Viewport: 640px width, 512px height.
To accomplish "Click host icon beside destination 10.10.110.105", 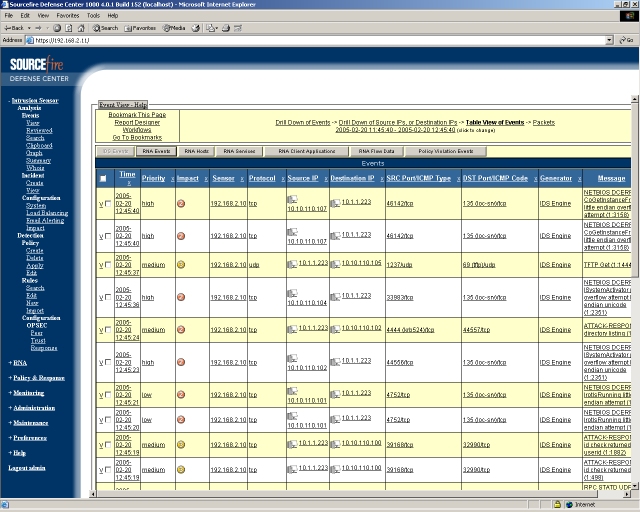I will (335, 264).
